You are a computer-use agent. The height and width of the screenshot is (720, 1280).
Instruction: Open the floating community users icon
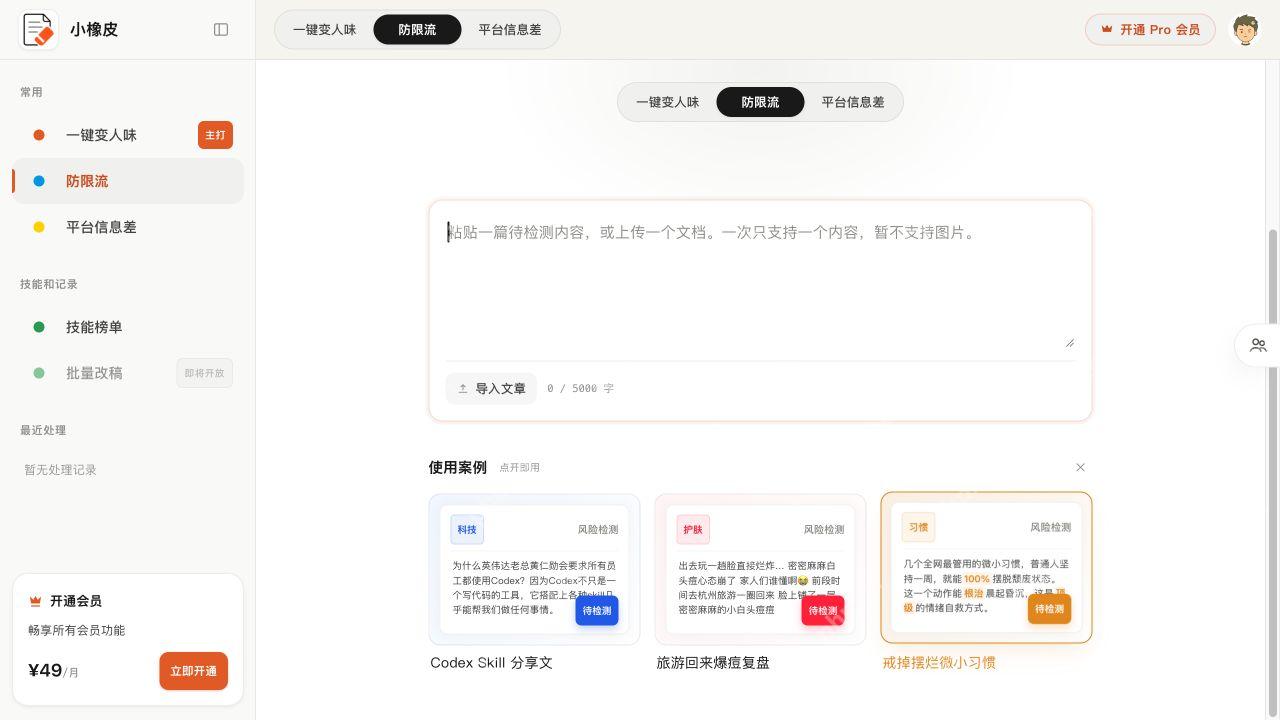tap(1258, 345)
